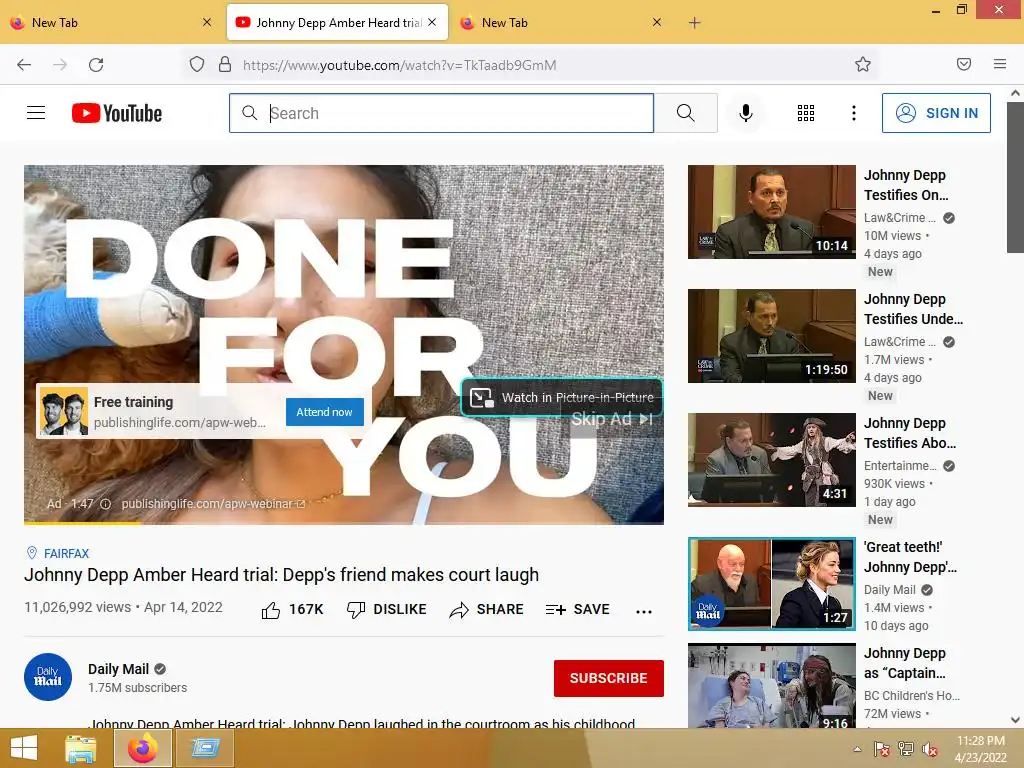Open File Explorer from taskbar
The height and width of the screenshot is (768, 1024).
tap(80, 748)
